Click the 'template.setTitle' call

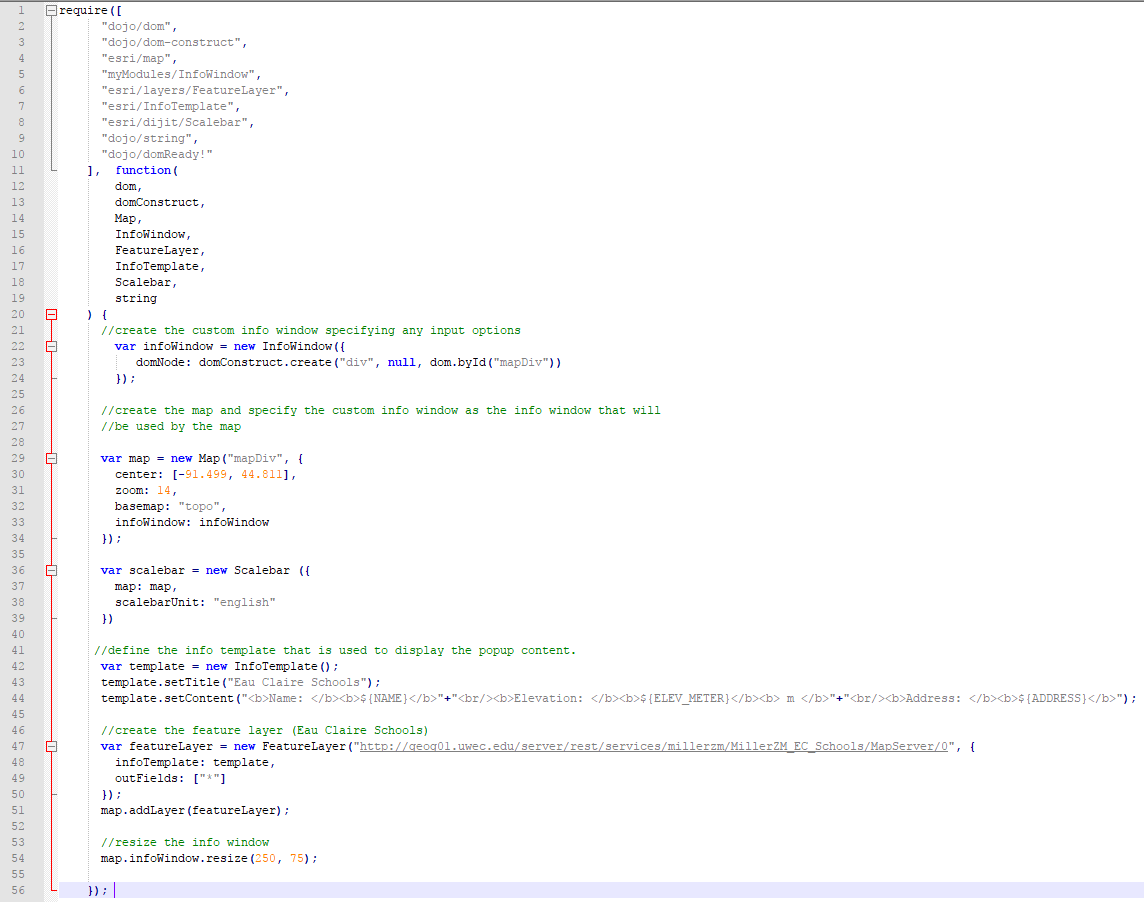[161, 682]
